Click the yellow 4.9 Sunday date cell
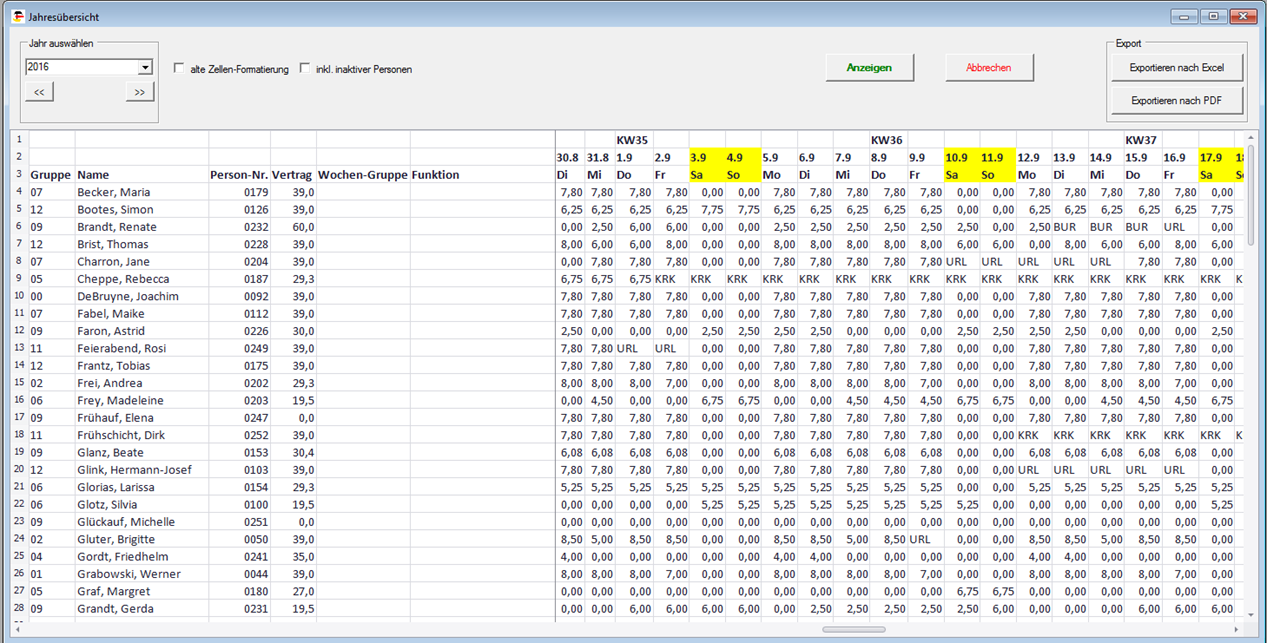This screenshot has height=643, width=1267. pyautogui.click(x=743, y=158)
